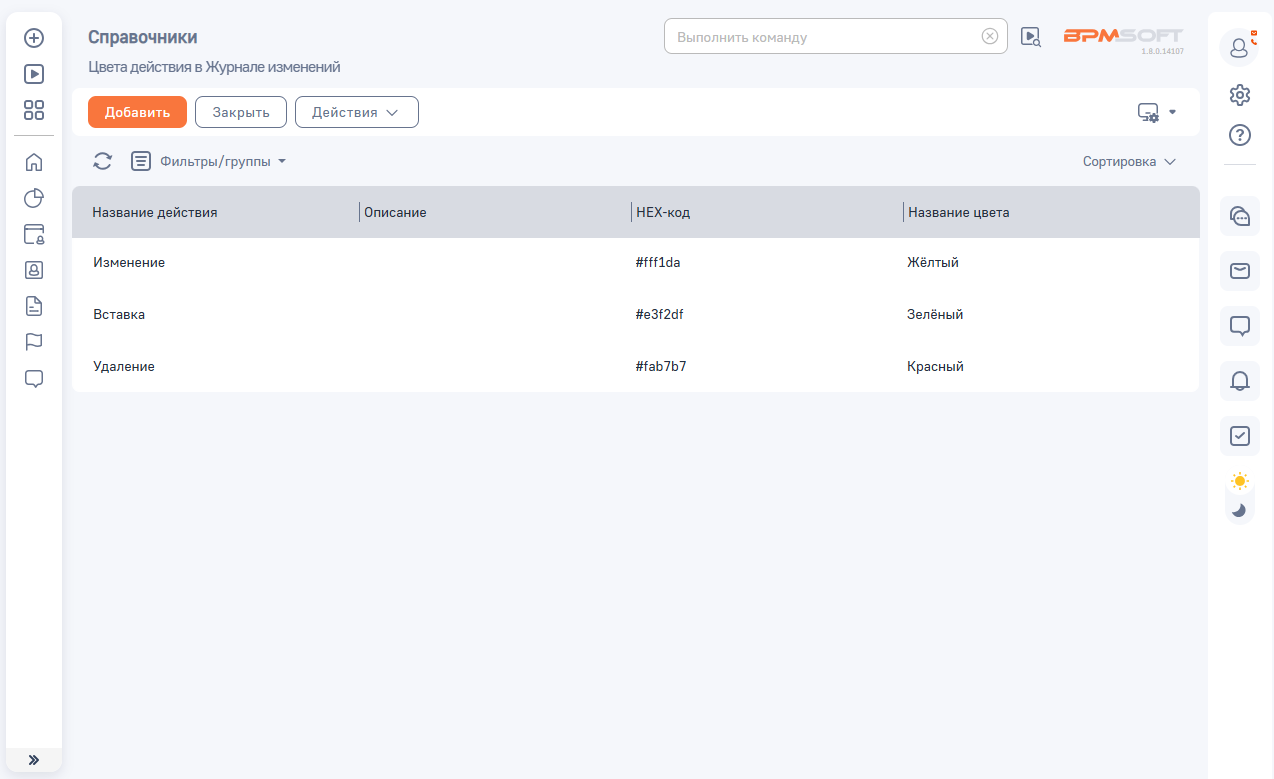Go to the home icon in the sidebar
The width and height of the screenshot is (1274, 779).
coord(34,162)
